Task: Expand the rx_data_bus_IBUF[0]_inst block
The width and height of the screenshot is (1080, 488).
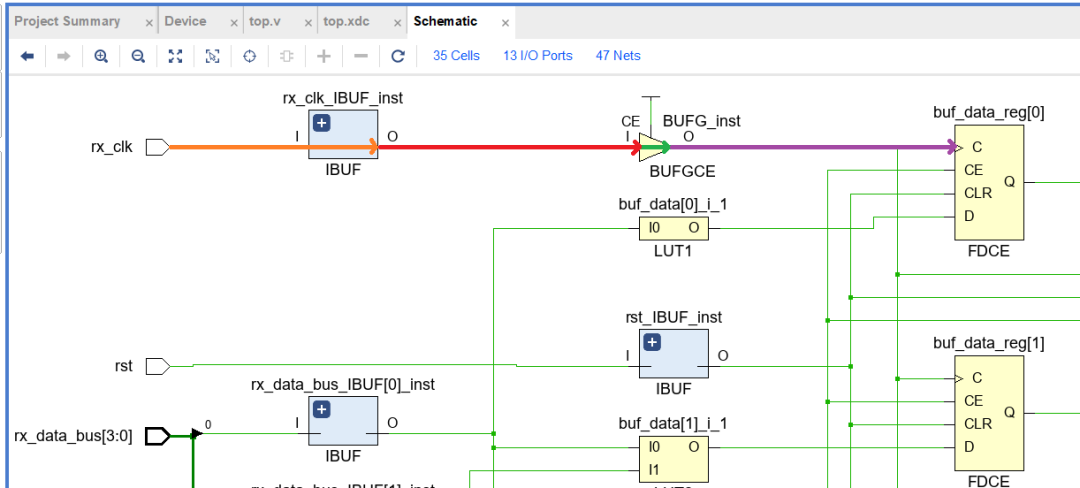Action: pos(322,410)
